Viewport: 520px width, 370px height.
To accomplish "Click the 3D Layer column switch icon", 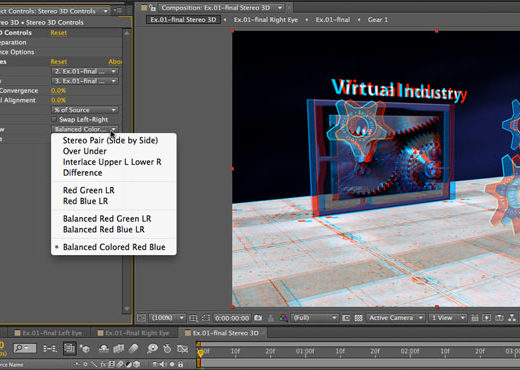I will [x=137, y=364].
